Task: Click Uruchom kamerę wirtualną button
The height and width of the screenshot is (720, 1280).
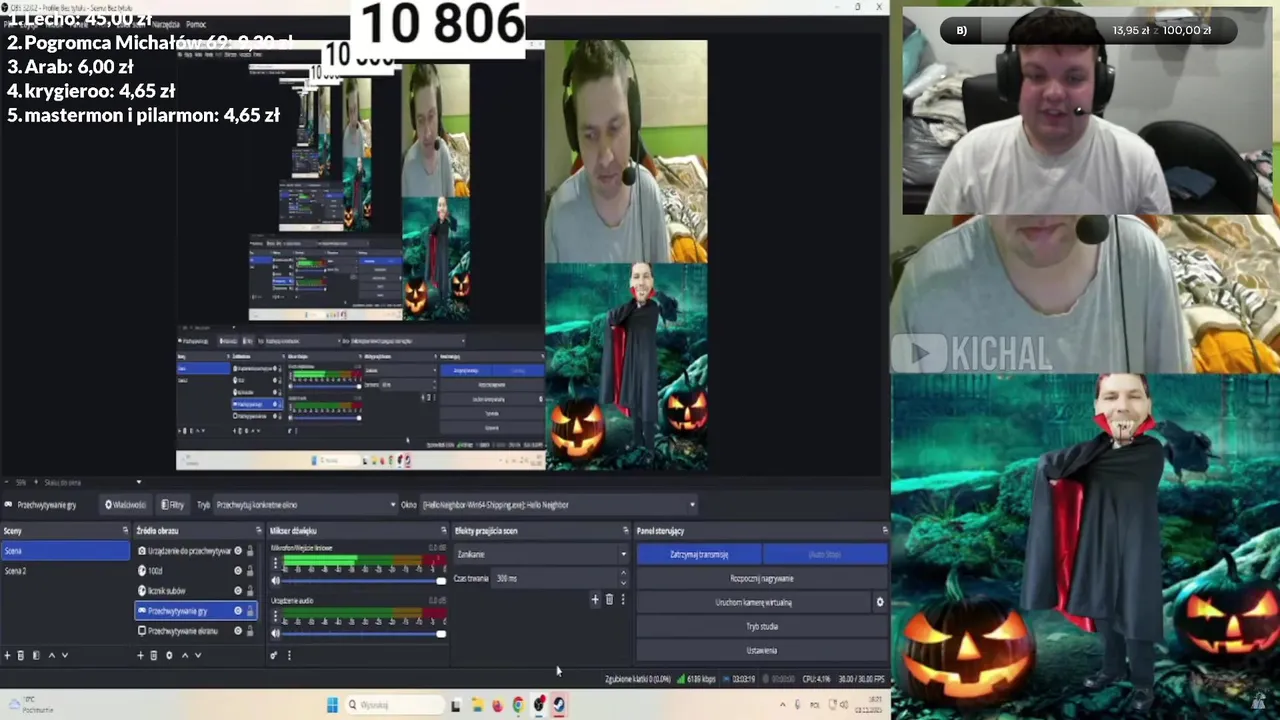Action: (754, 602)
